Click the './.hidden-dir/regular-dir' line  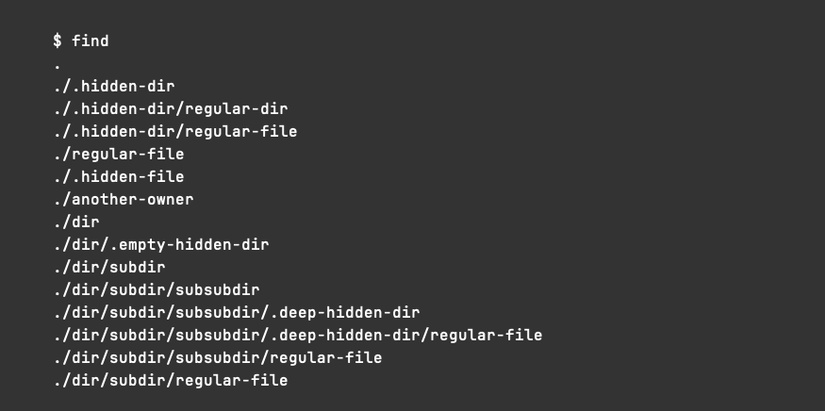coord(171,109)
